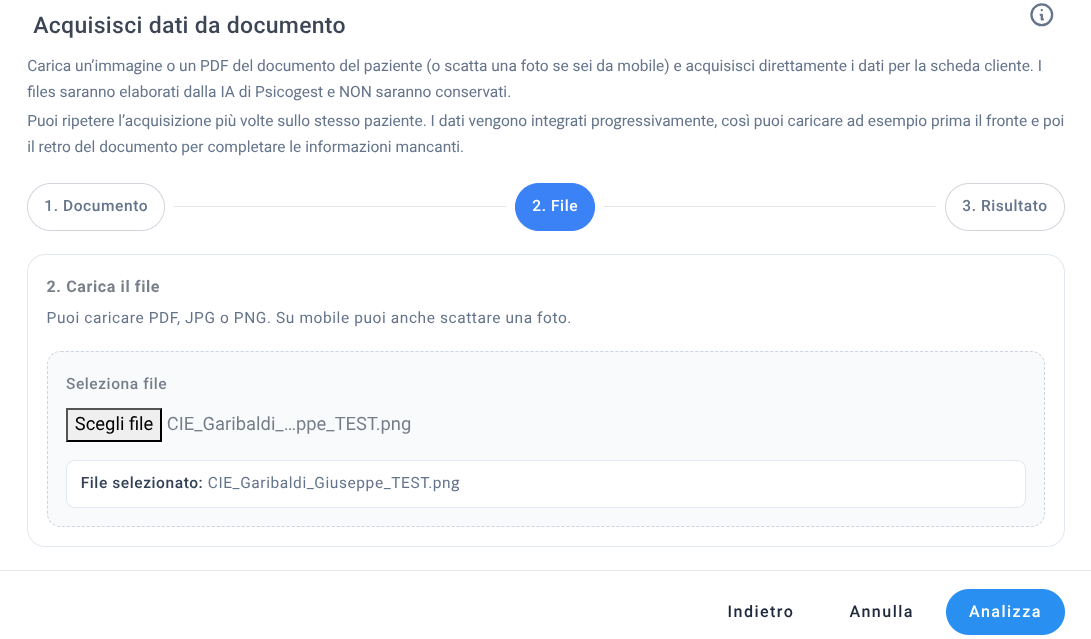Go back using Indietro
Screen dimensions: 1091x639
[x=760, y=612]
